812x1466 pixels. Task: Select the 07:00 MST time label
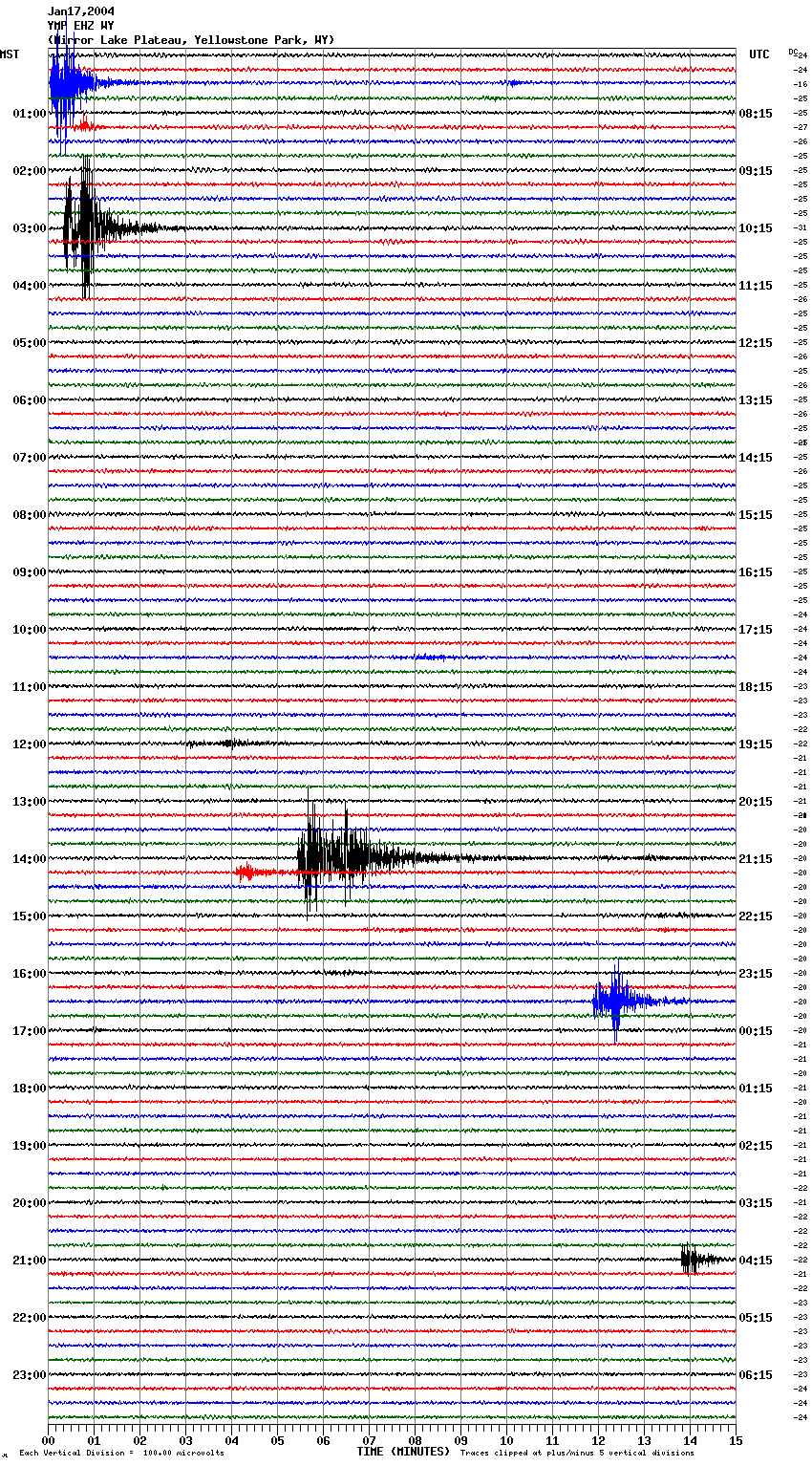30,458
